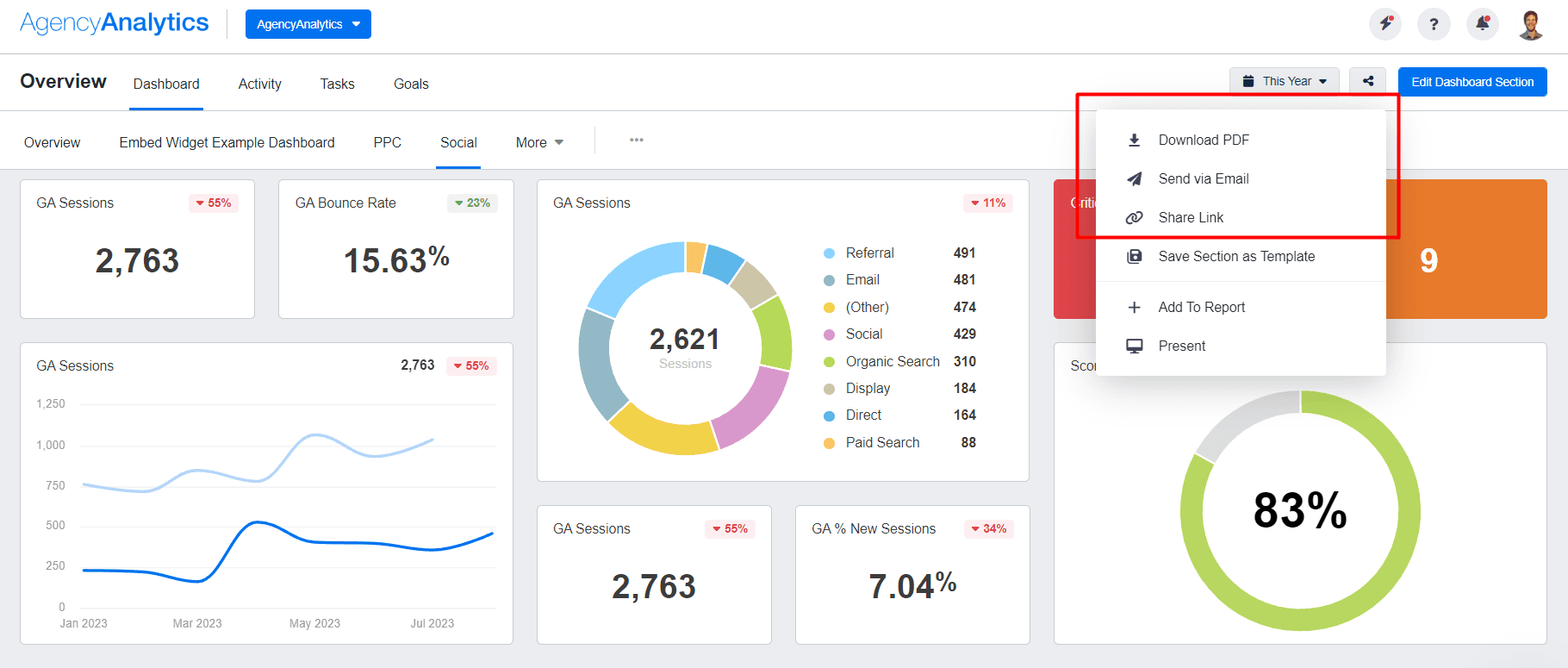This screenshot has width=1568, height=668.
Task: Click the Social legend color dot
Action: click(x=829, y=334)
